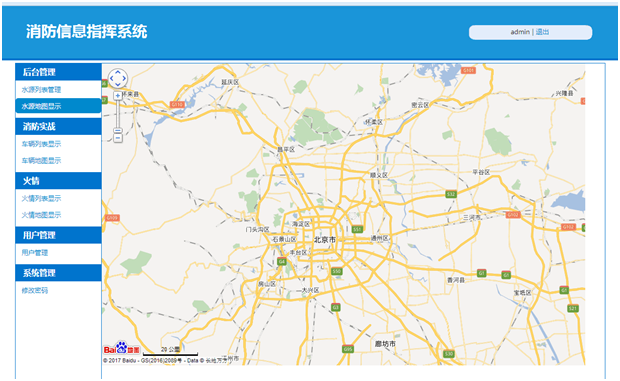This screenshot has height=381, width=620.
Task: Collapse the 后台管理 section header
Action: point(59,72)
